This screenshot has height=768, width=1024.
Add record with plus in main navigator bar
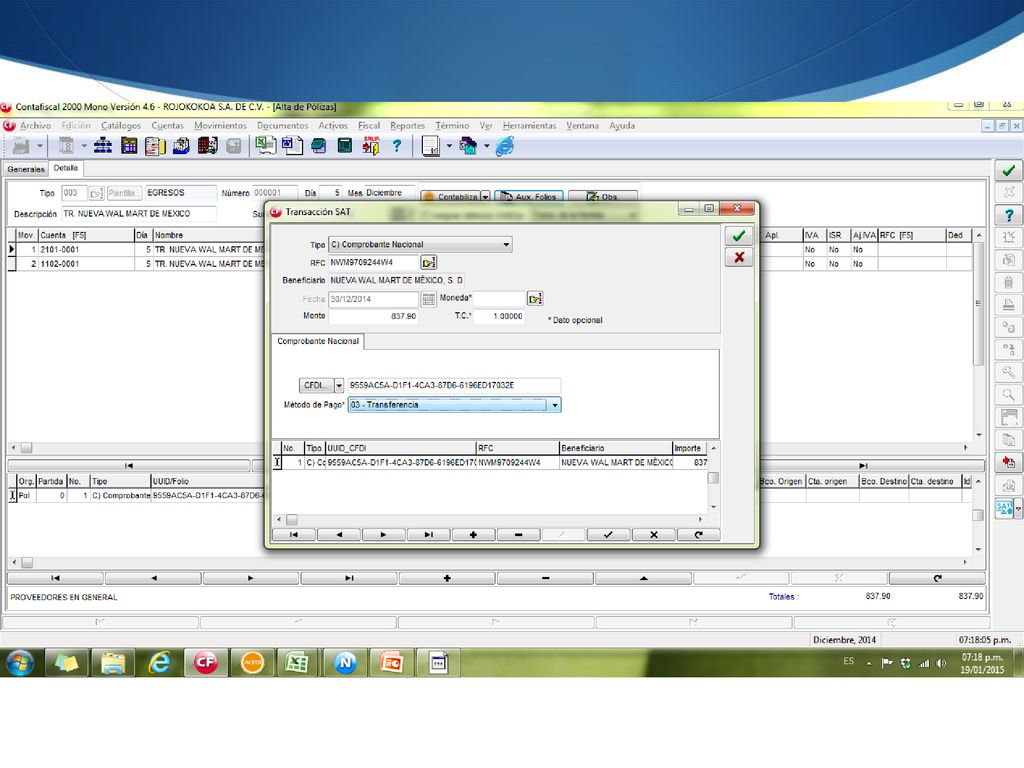447,578
